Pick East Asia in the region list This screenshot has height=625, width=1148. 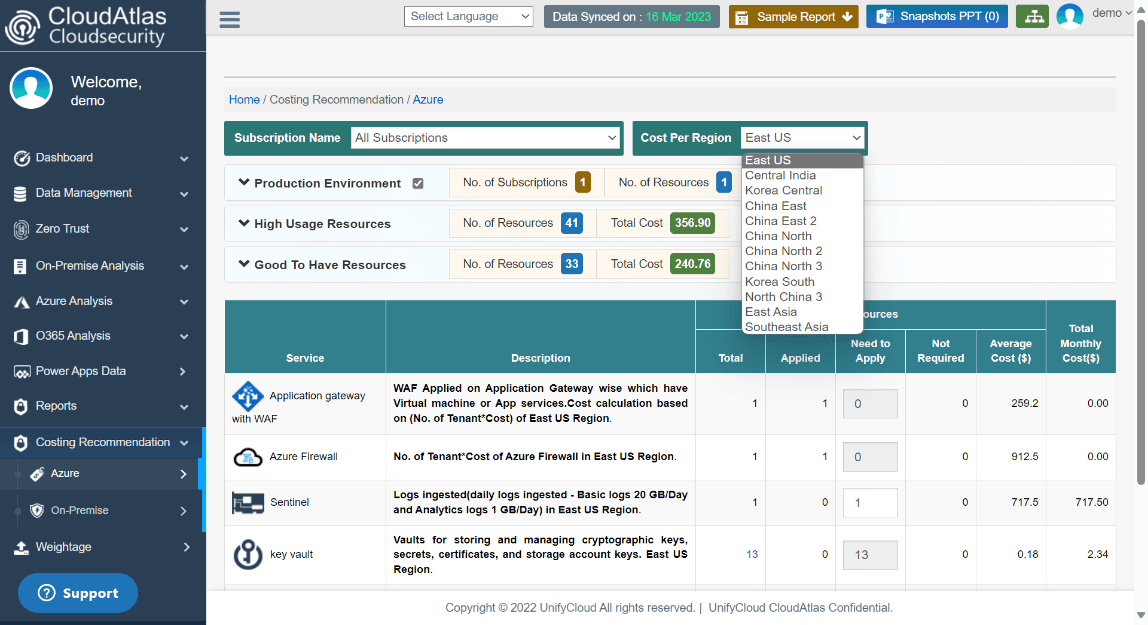[x=802, y=312]
